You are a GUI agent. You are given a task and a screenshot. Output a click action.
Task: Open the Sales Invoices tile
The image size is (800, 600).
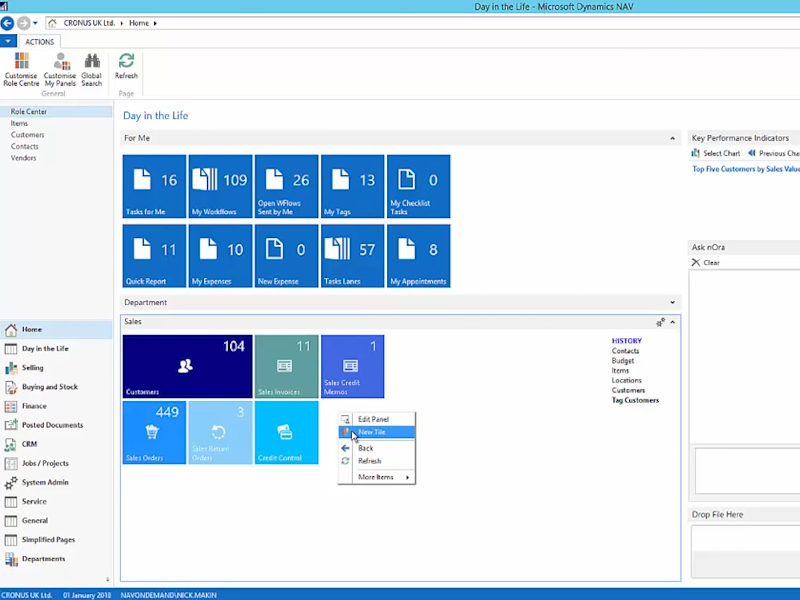click(x=286, y=366)
